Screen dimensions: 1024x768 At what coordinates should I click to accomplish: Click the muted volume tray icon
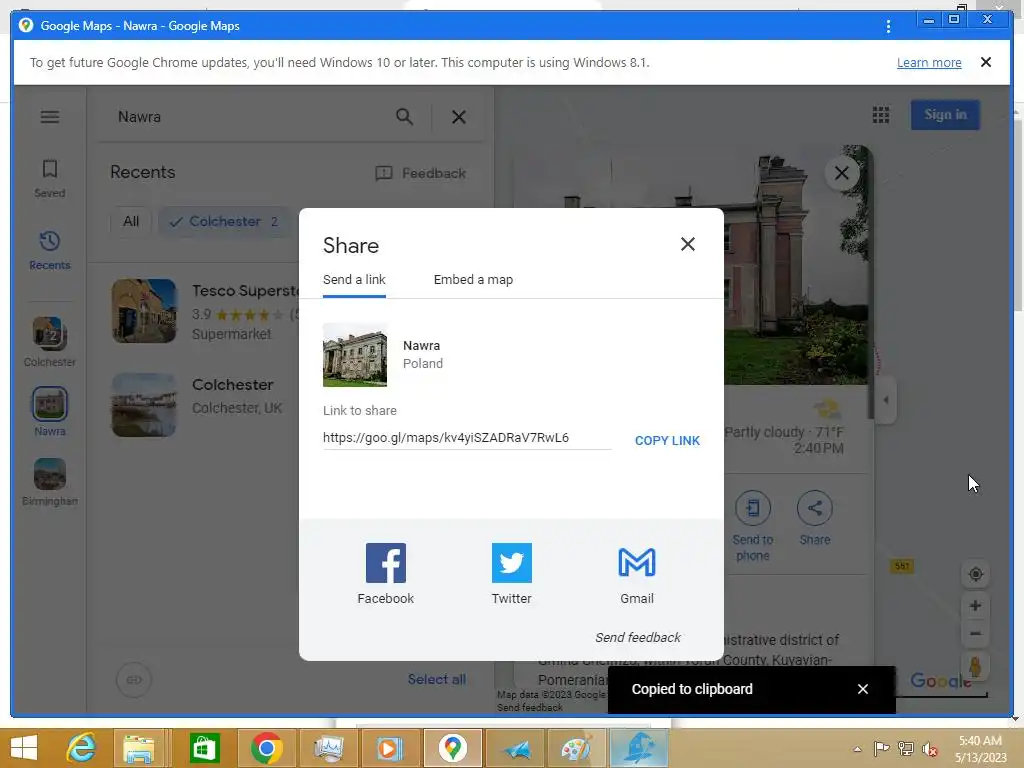[x=929, y=749]
